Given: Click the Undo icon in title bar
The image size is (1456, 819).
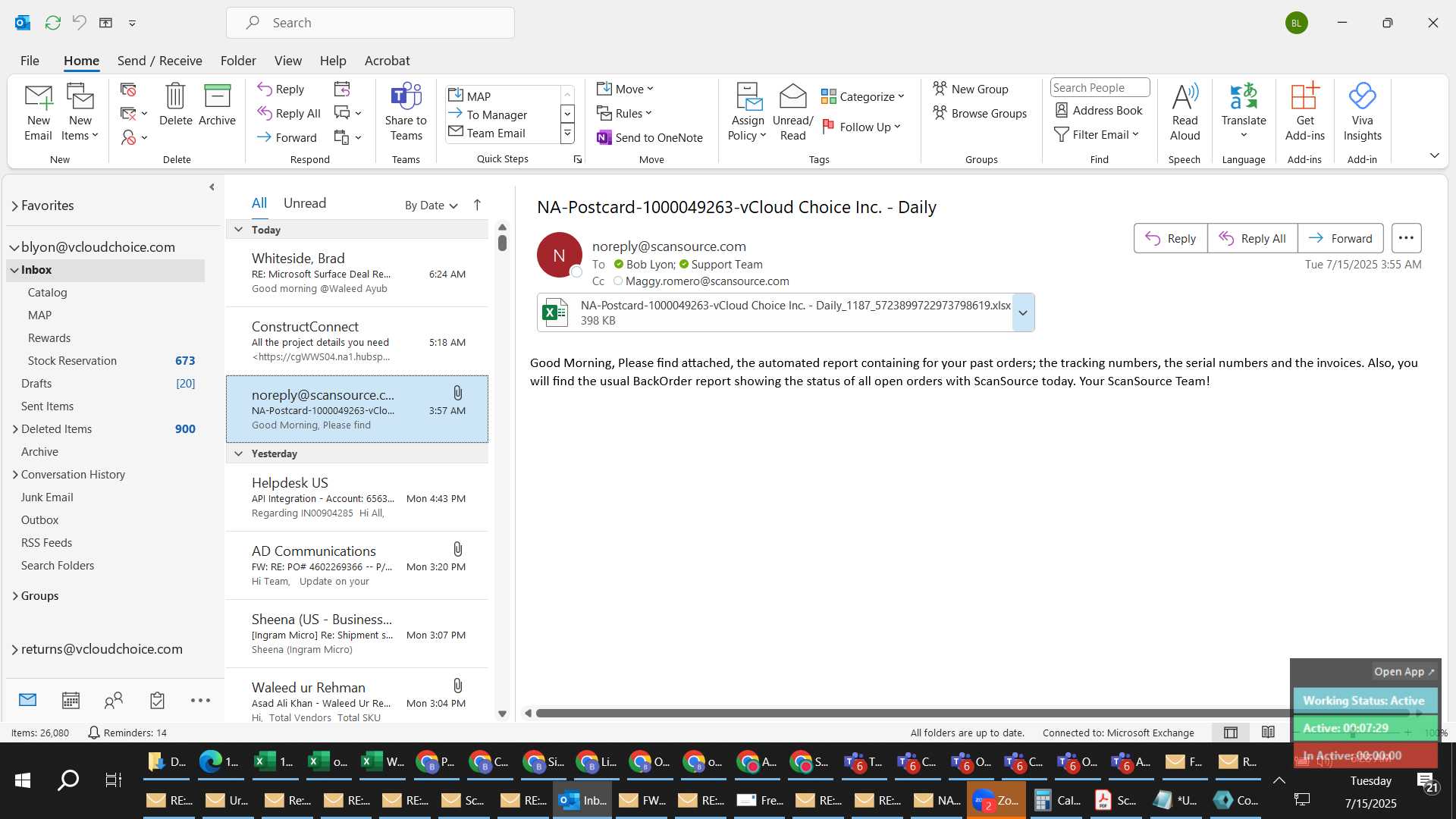Looking at the screenshot, I should [79, 23].
